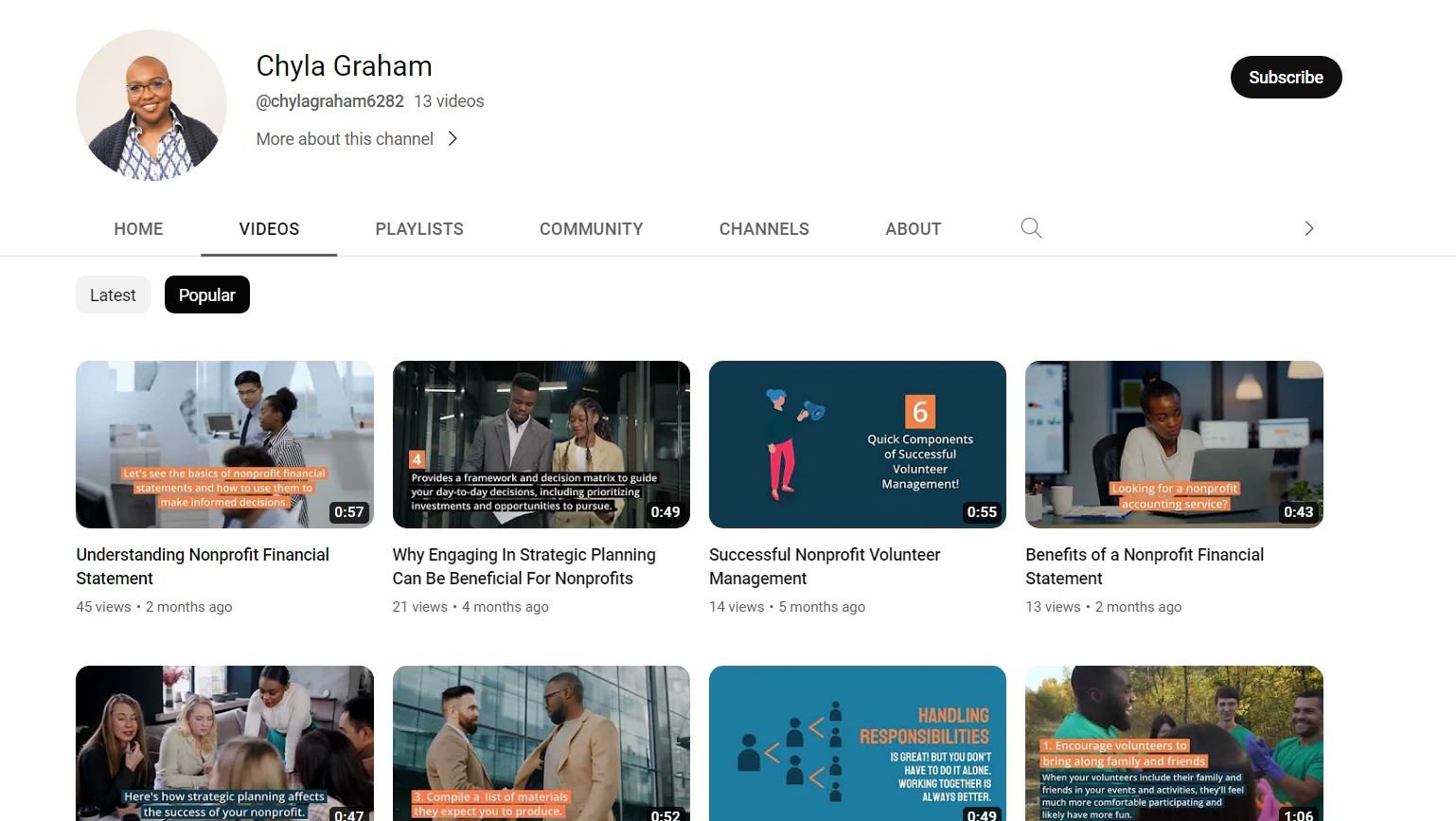This screenshot has height=821, width=1456.
Task: Open the Channels tab
Action: coord(764,229)
